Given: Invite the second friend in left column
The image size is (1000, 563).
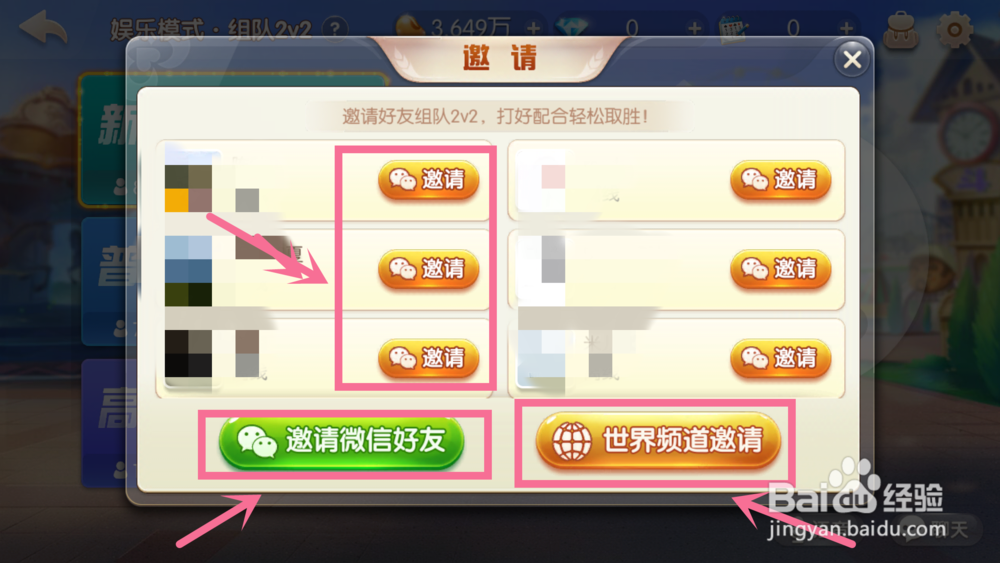Looking at the screenshot, I should (429, 269).
